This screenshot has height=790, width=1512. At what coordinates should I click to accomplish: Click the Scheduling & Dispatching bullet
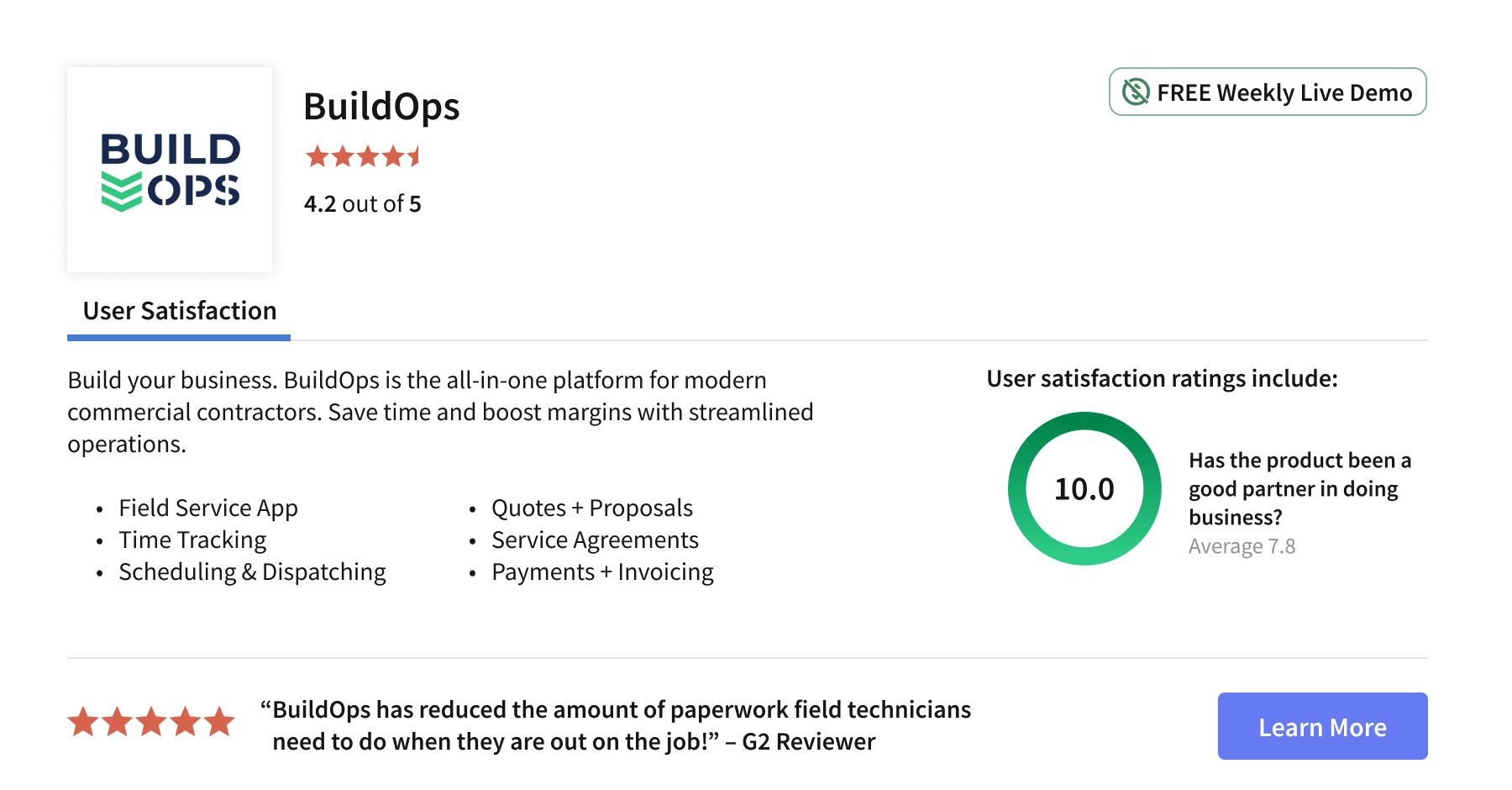click(252, 571)
